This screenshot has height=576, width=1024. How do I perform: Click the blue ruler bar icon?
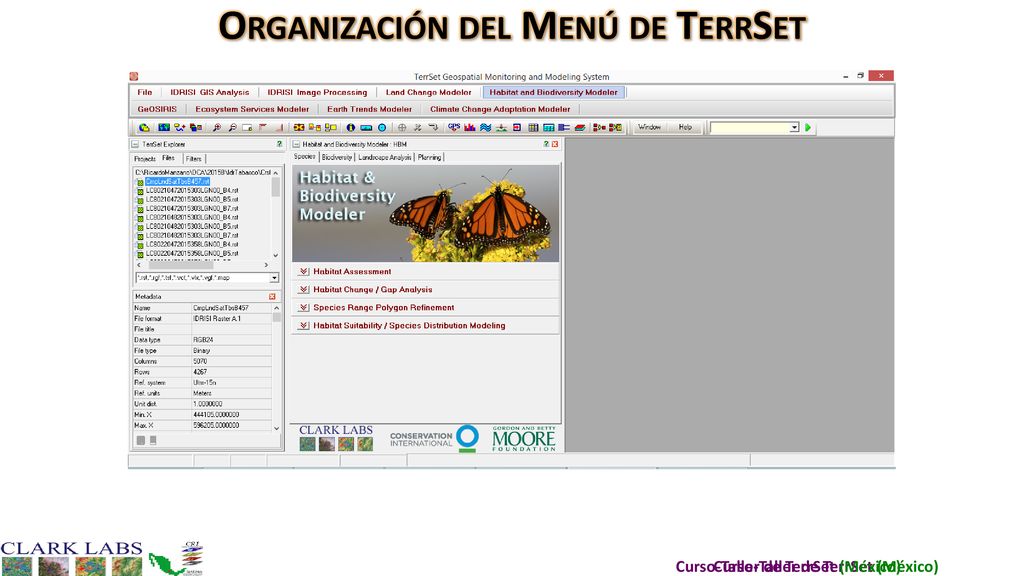pos(366,127)
